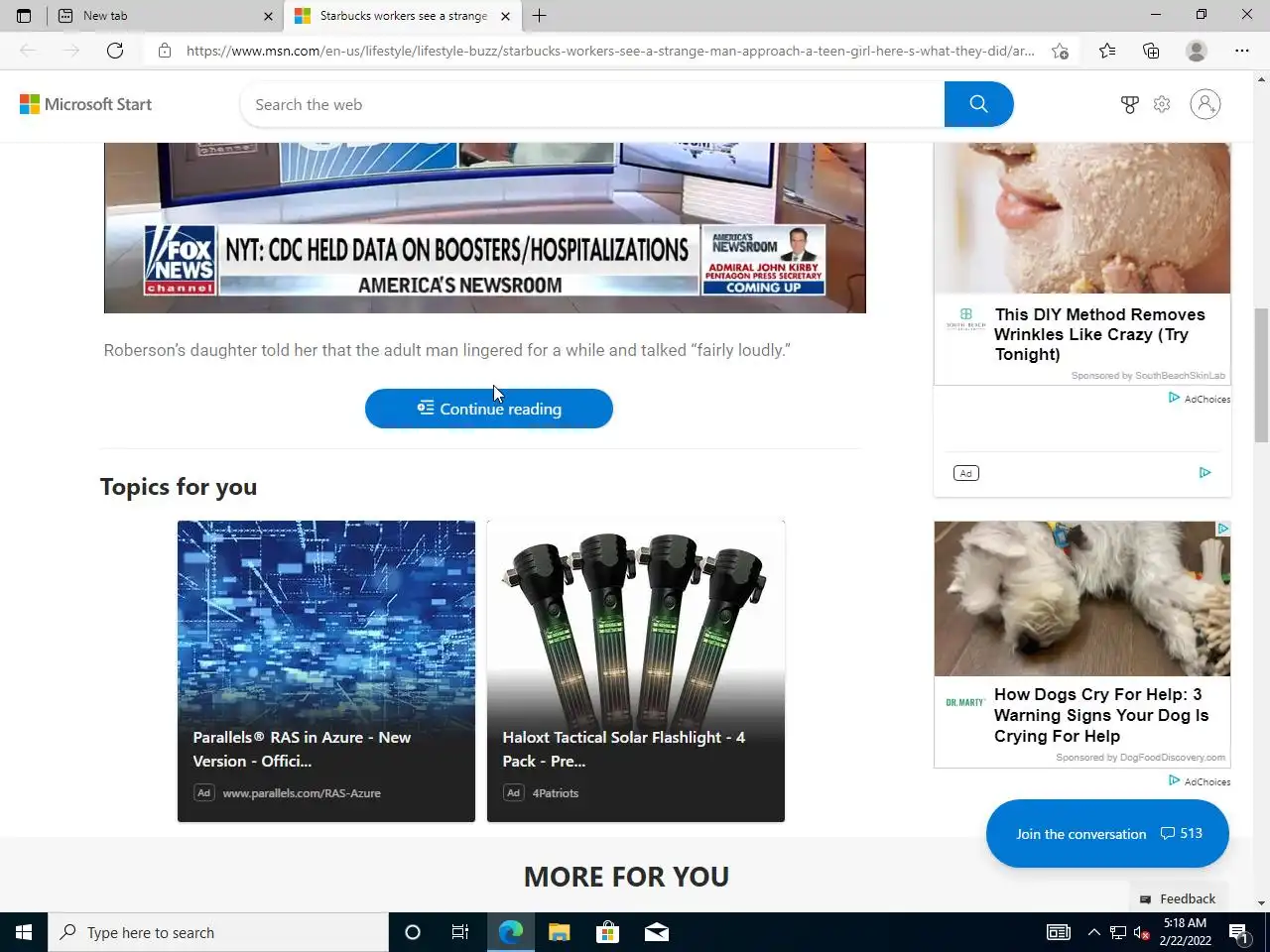Open the Favorites list icon
Viewport: 1270px width, 952px height.
click(x=1107, y=51)
